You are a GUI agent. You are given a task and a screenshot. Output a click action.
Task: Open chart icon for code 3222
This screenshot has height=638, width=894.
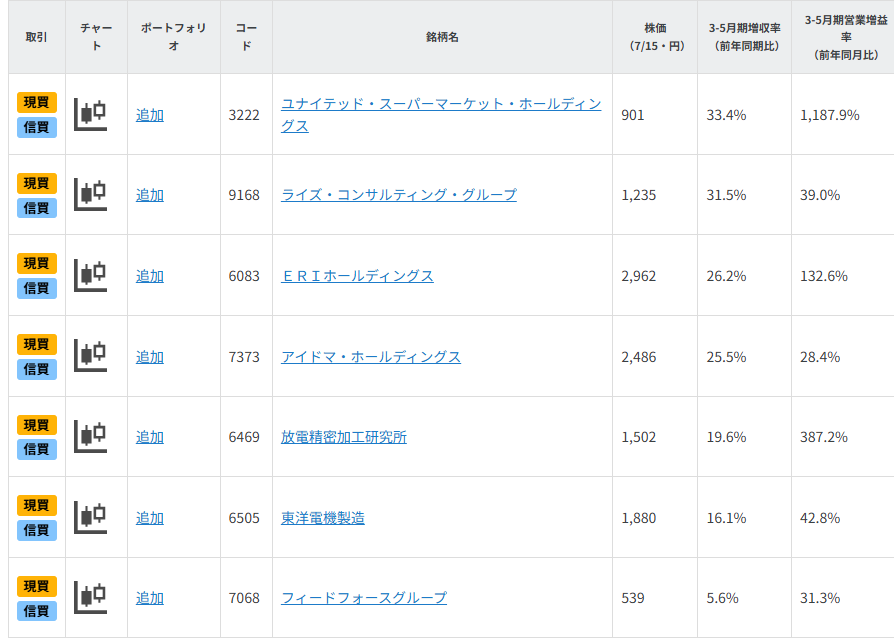pyautogui.click(x=91, y=114)
